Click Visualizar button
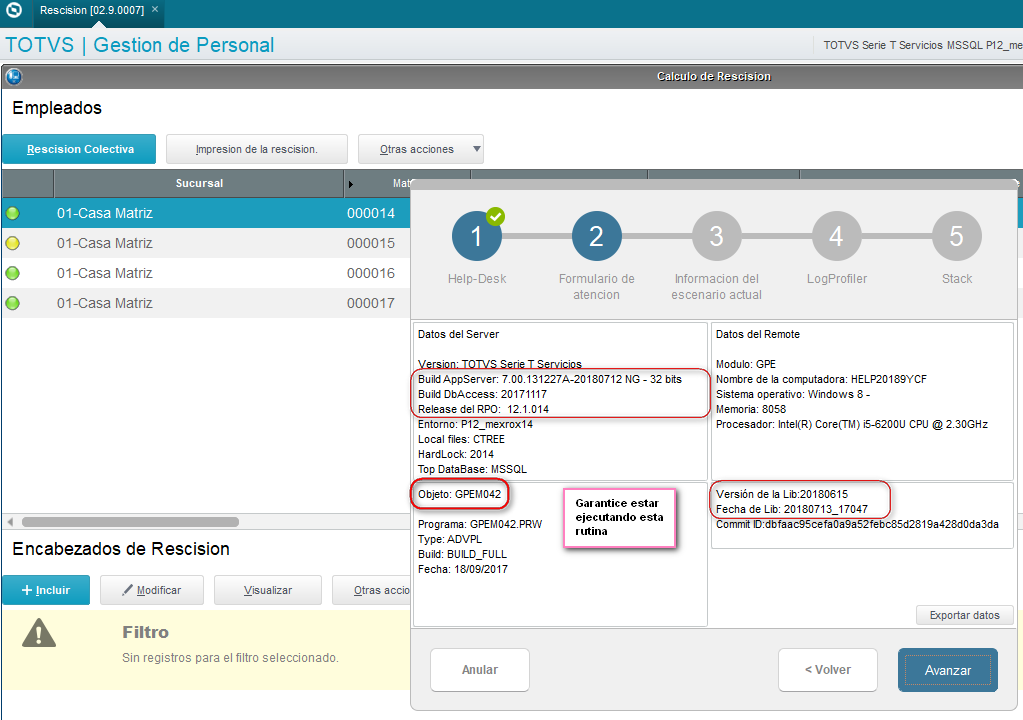Screen dimensions: 1023x720 267,590
